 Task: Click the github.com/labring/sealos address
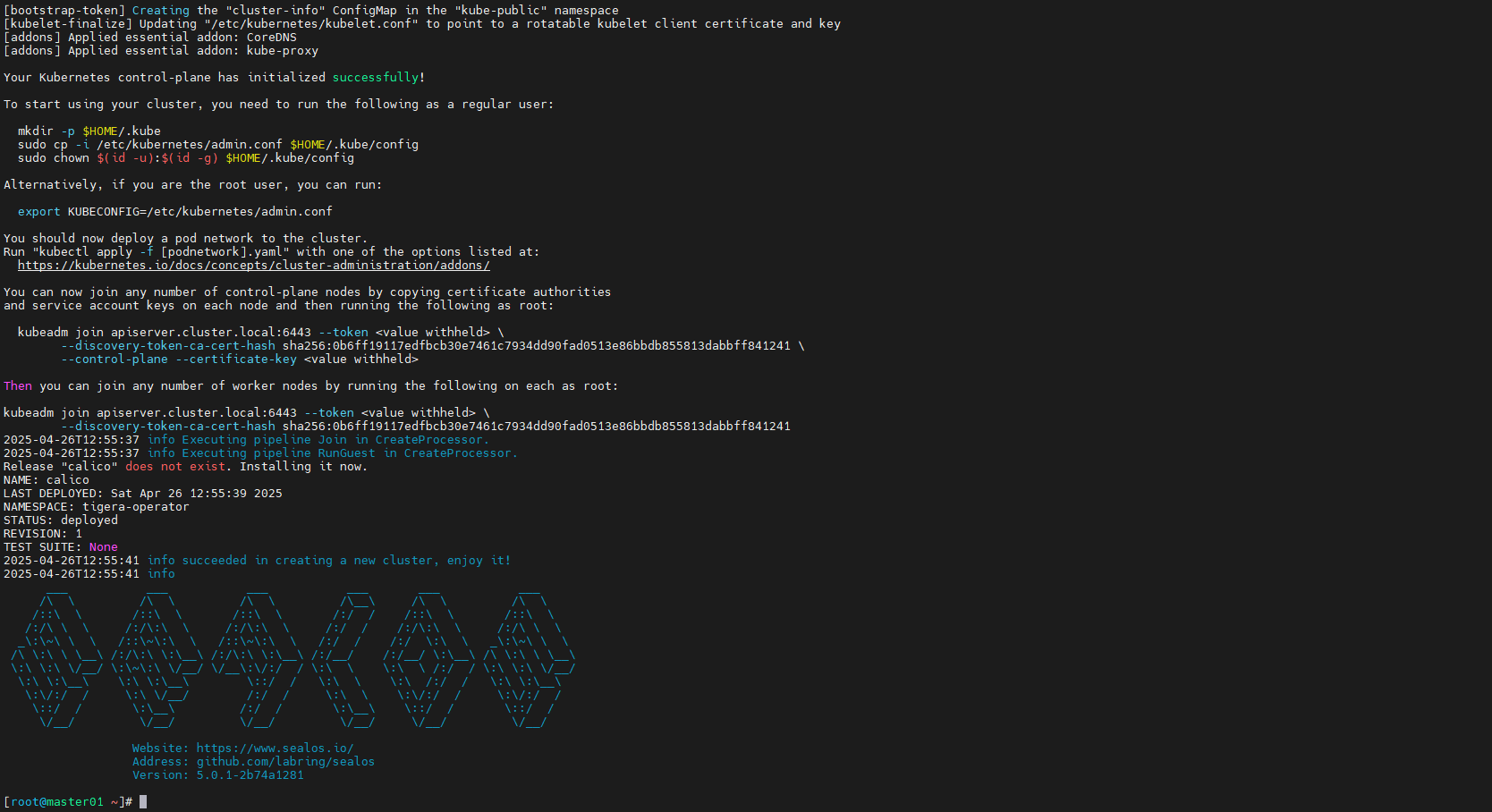click(285, 762)
